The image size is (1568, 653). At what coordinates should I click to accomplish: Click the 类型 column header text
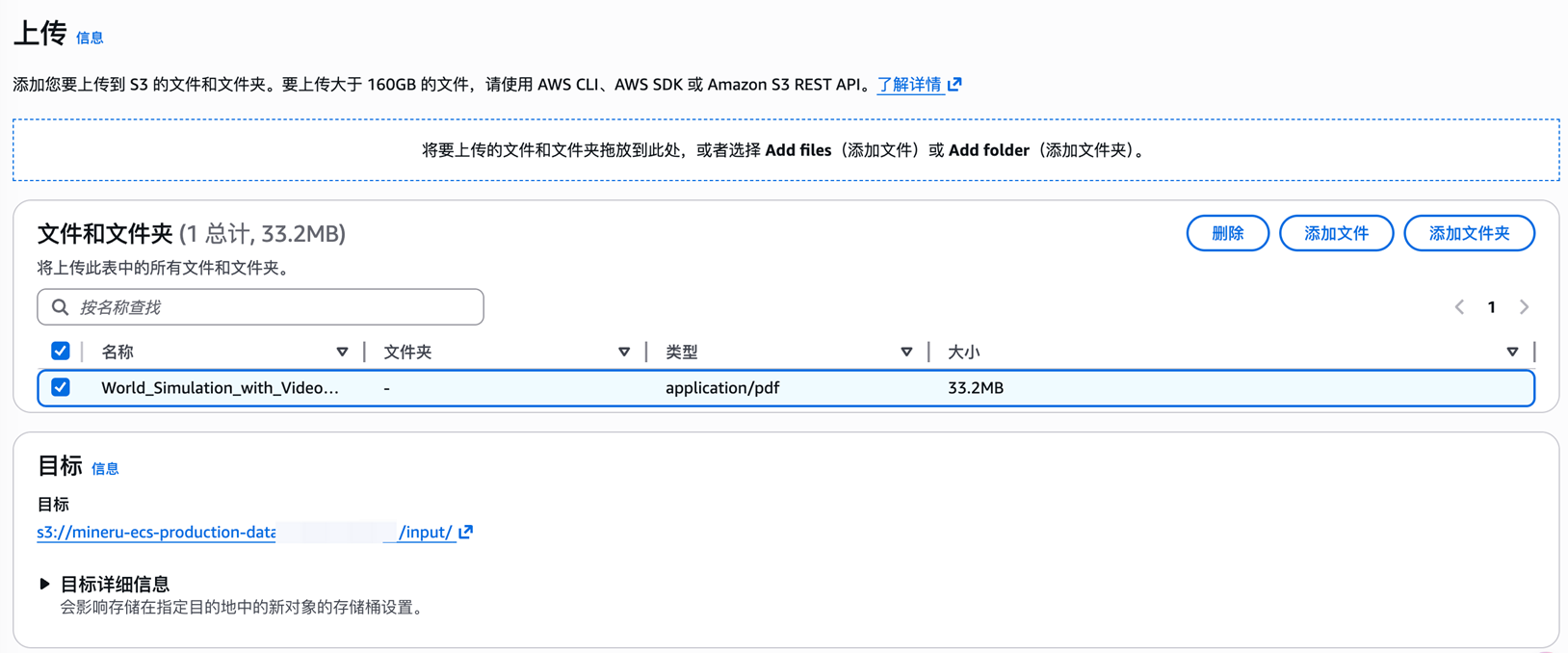[x=682, y=353]
